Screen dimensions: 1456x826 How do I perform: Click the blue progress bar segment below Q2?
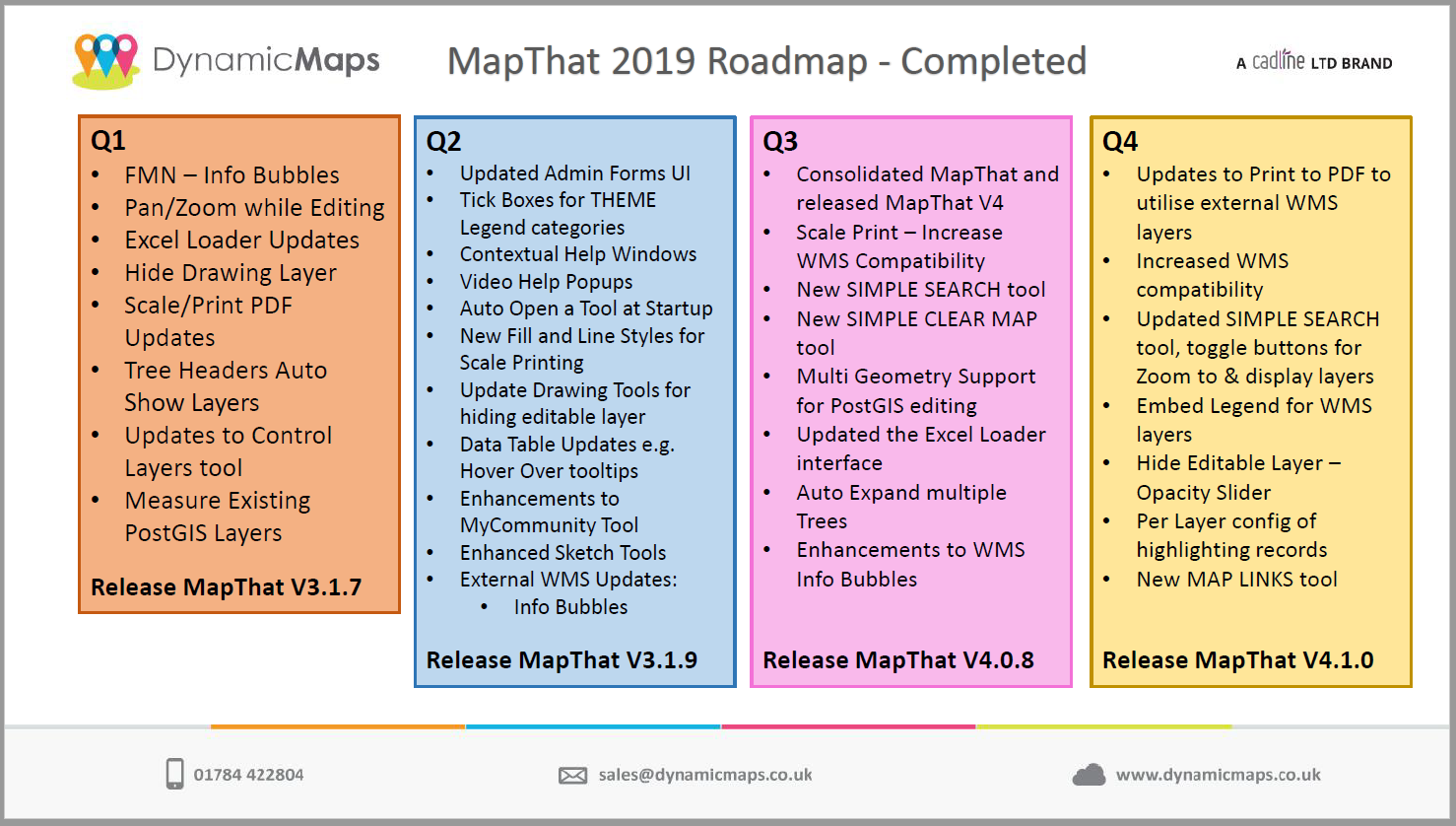click(593, 726)
